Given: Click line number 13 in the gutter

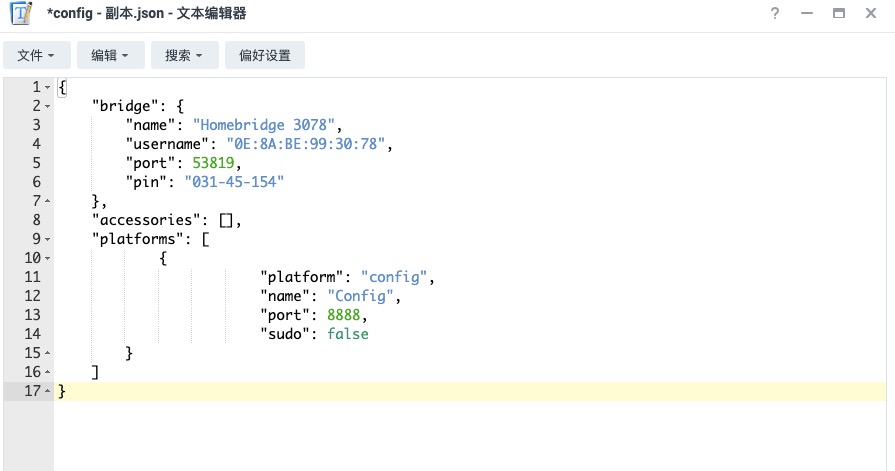Looking at the screenshot, I should 33,315.
